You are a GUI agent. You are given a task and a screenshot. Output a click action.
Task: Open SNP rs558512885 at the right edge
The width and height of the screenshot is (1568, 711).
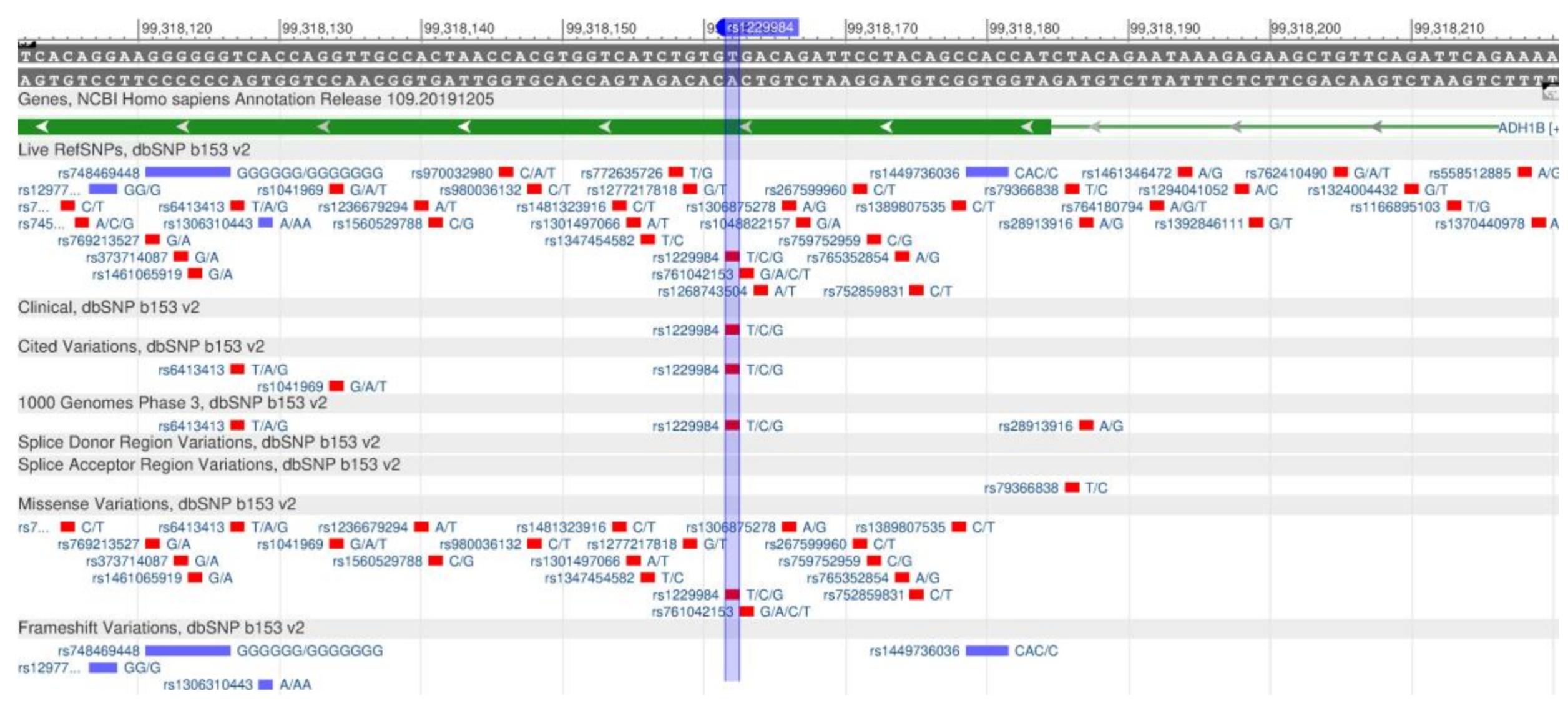[x=1494, y=173]
